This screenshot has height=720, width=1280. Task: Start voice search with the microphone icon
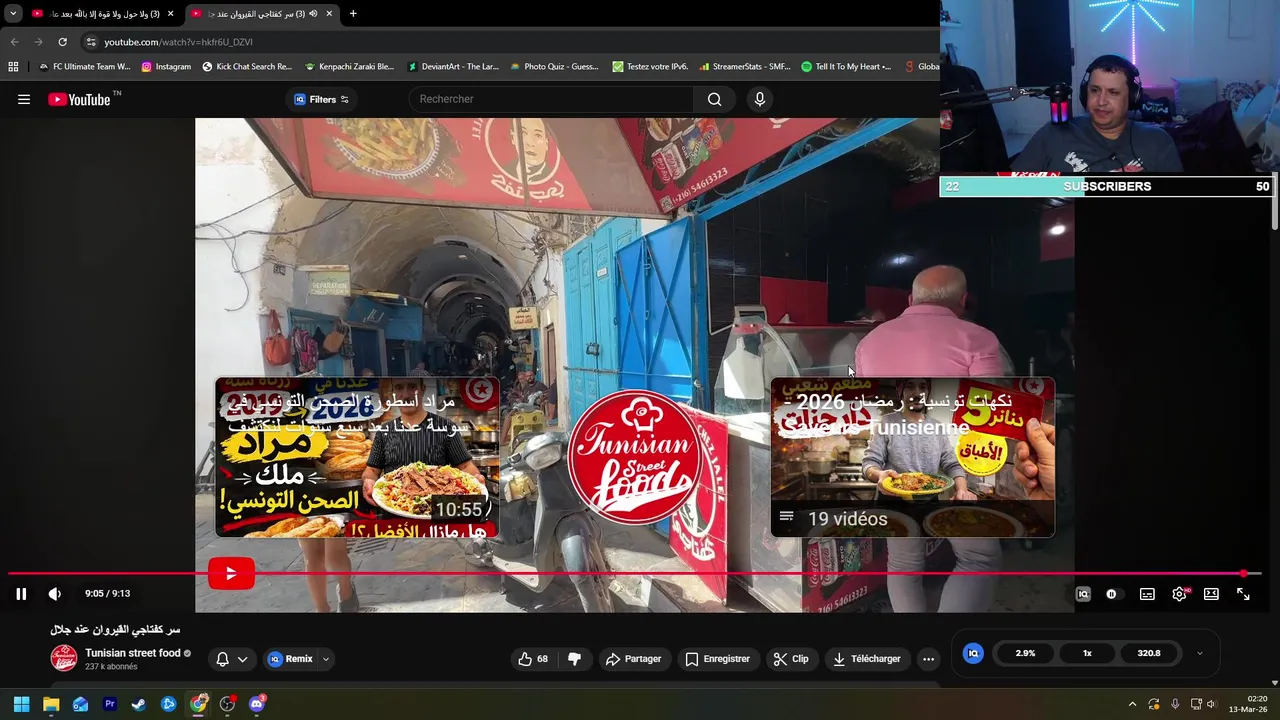coord(760,99)
